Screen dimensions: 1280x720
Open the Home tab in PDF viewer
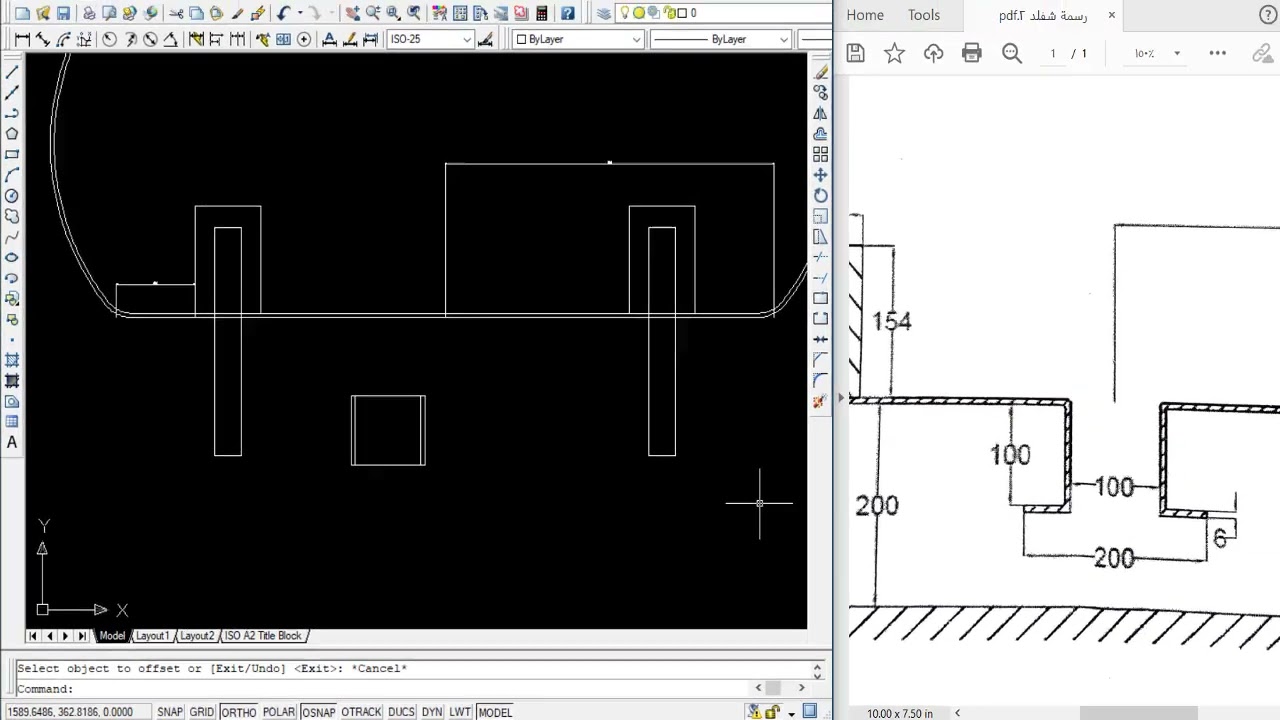[x=865, y=15]
